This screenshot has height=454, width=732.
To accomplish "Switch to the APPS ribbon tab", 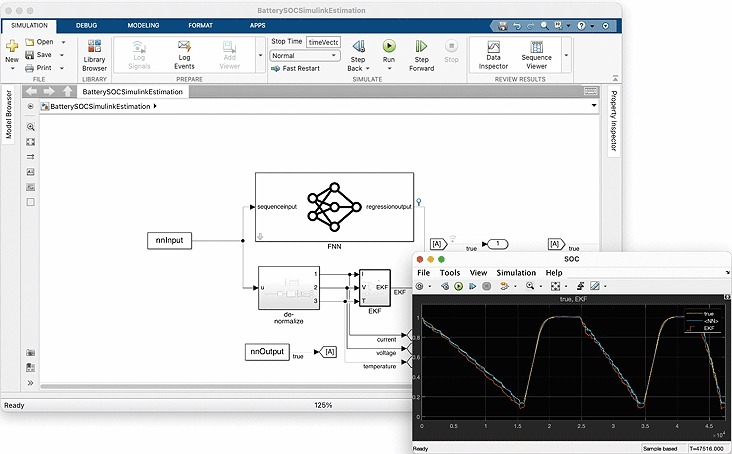I will click(257, 26).
